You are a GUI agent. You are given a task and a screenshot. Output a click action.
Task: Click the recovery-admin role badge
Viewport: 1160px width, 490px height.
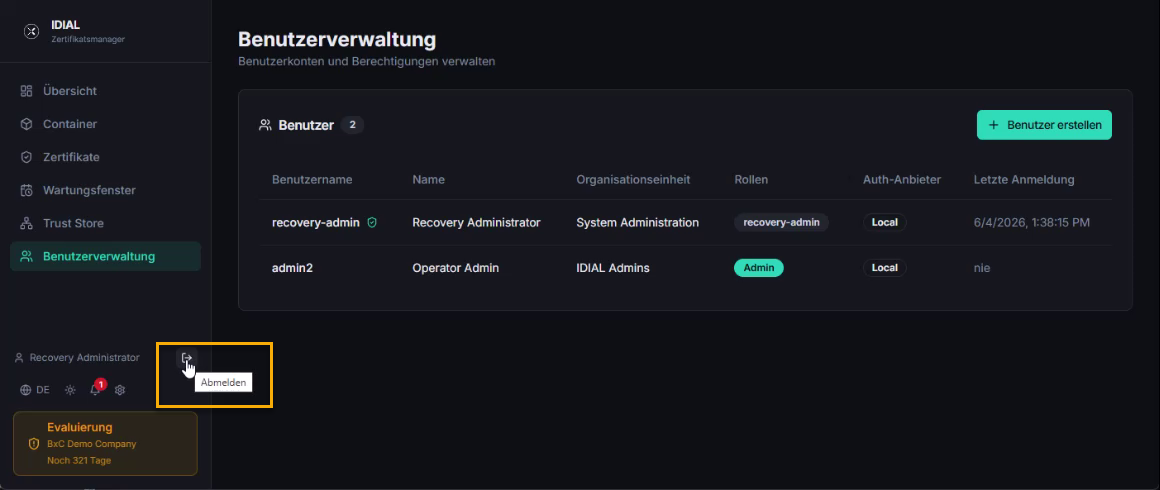click(781, 222)
